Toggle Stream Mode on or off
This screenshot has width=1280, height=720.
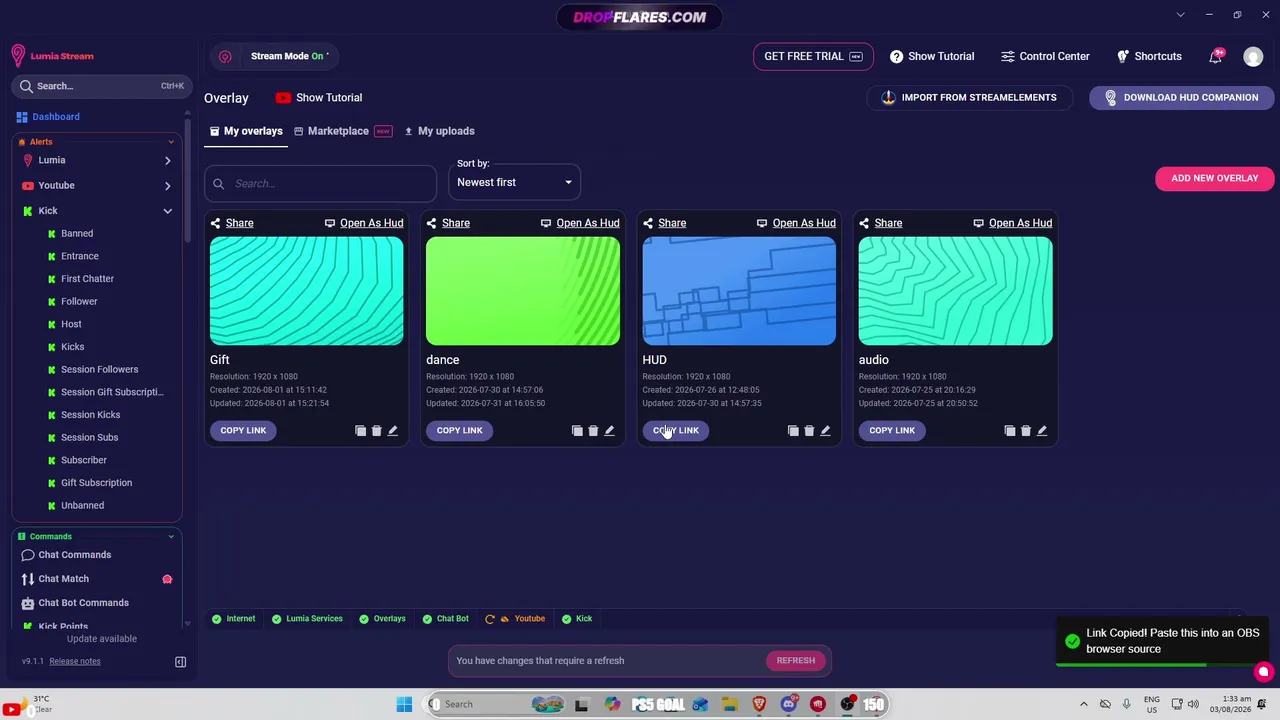[x=289, y=56]
